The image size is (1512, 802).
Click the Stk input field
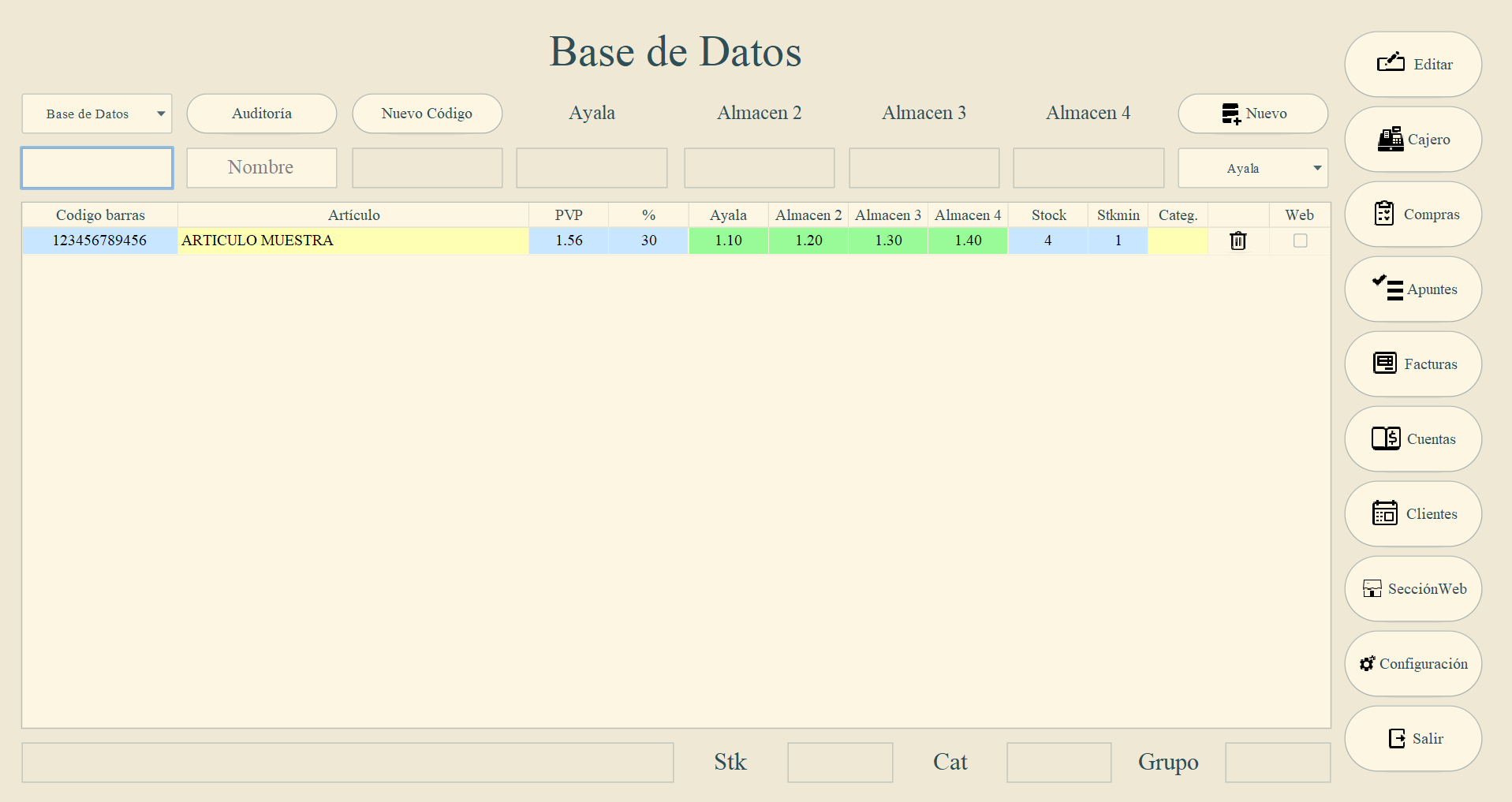click(x=840, y=763)
